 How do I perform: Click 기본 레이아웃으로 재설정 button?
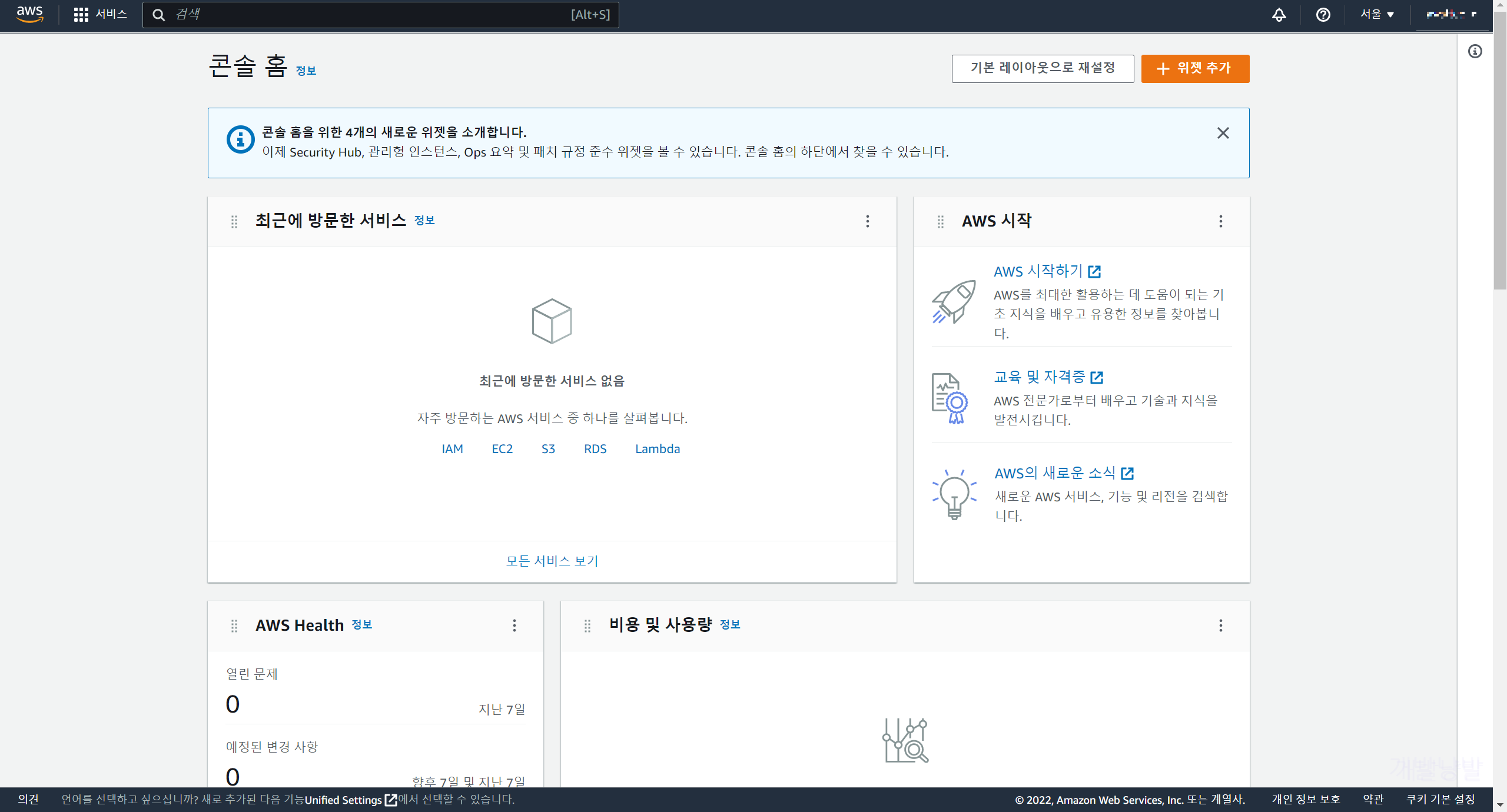click(x=1043, y=68)
